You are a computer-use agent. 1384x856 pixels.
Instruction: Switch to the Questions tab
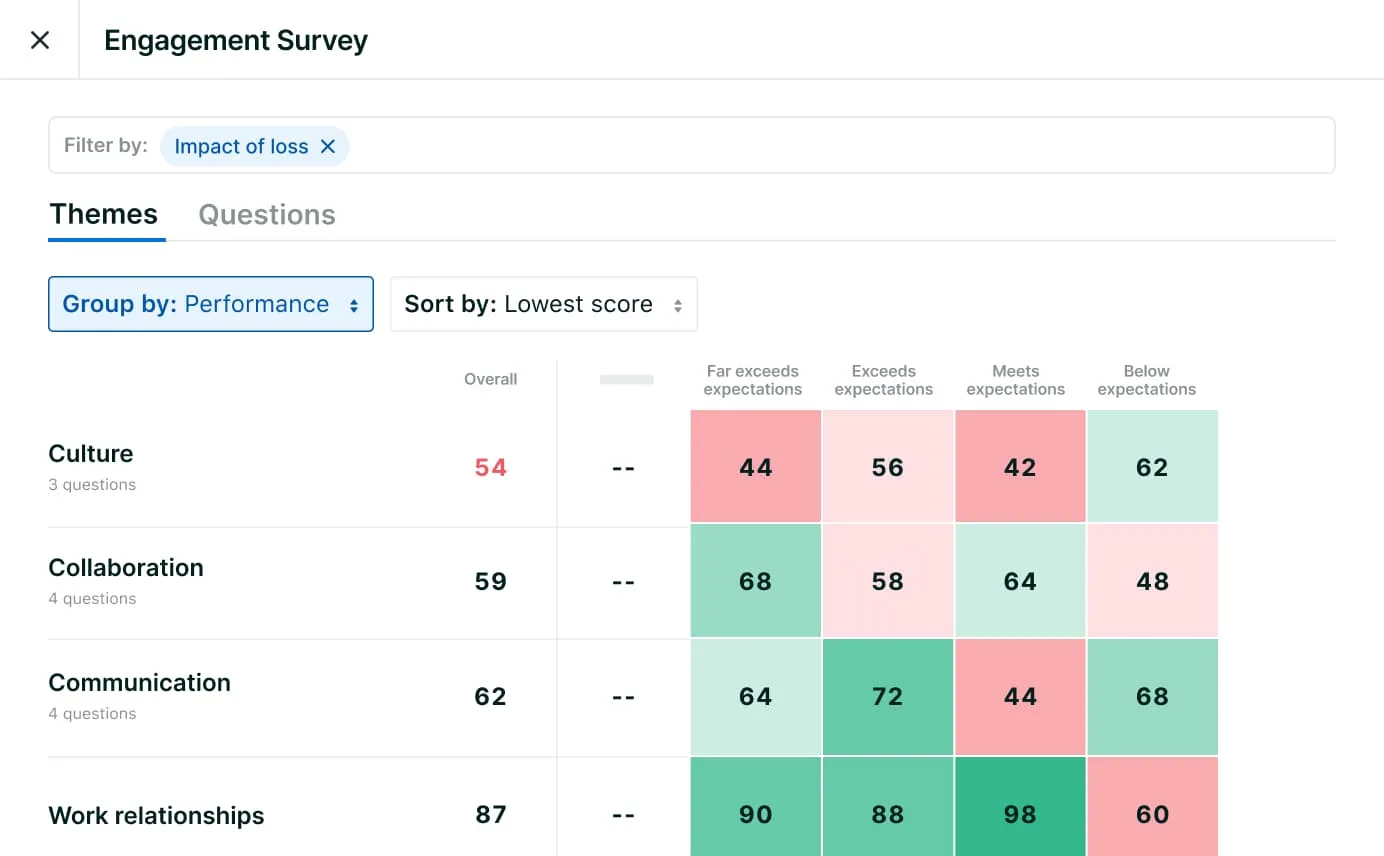tap(267, 215)
